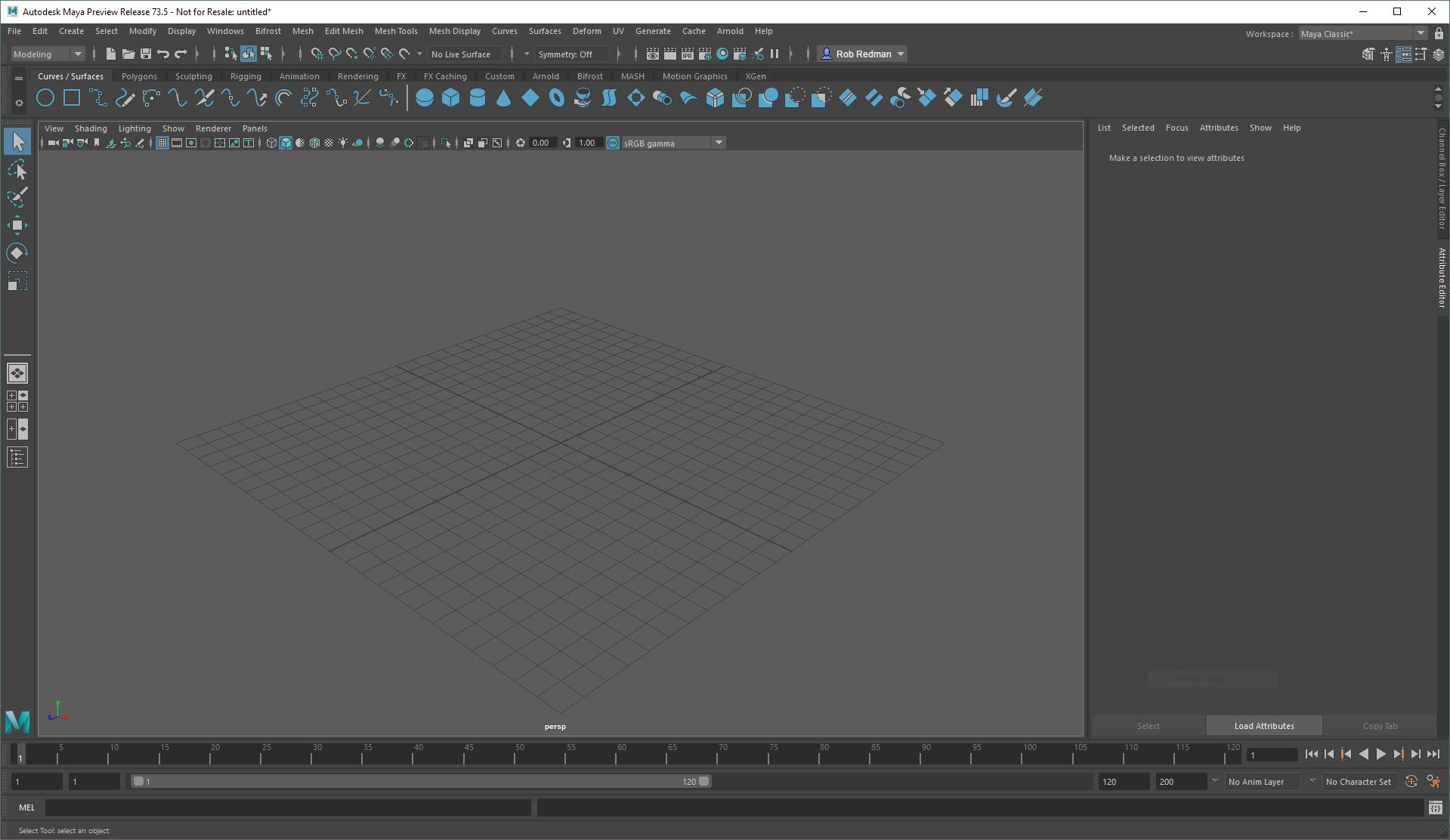Click the Save Scene disk icon
The height and width of the screenshot is (840, 1450).
tap(145, 54)
